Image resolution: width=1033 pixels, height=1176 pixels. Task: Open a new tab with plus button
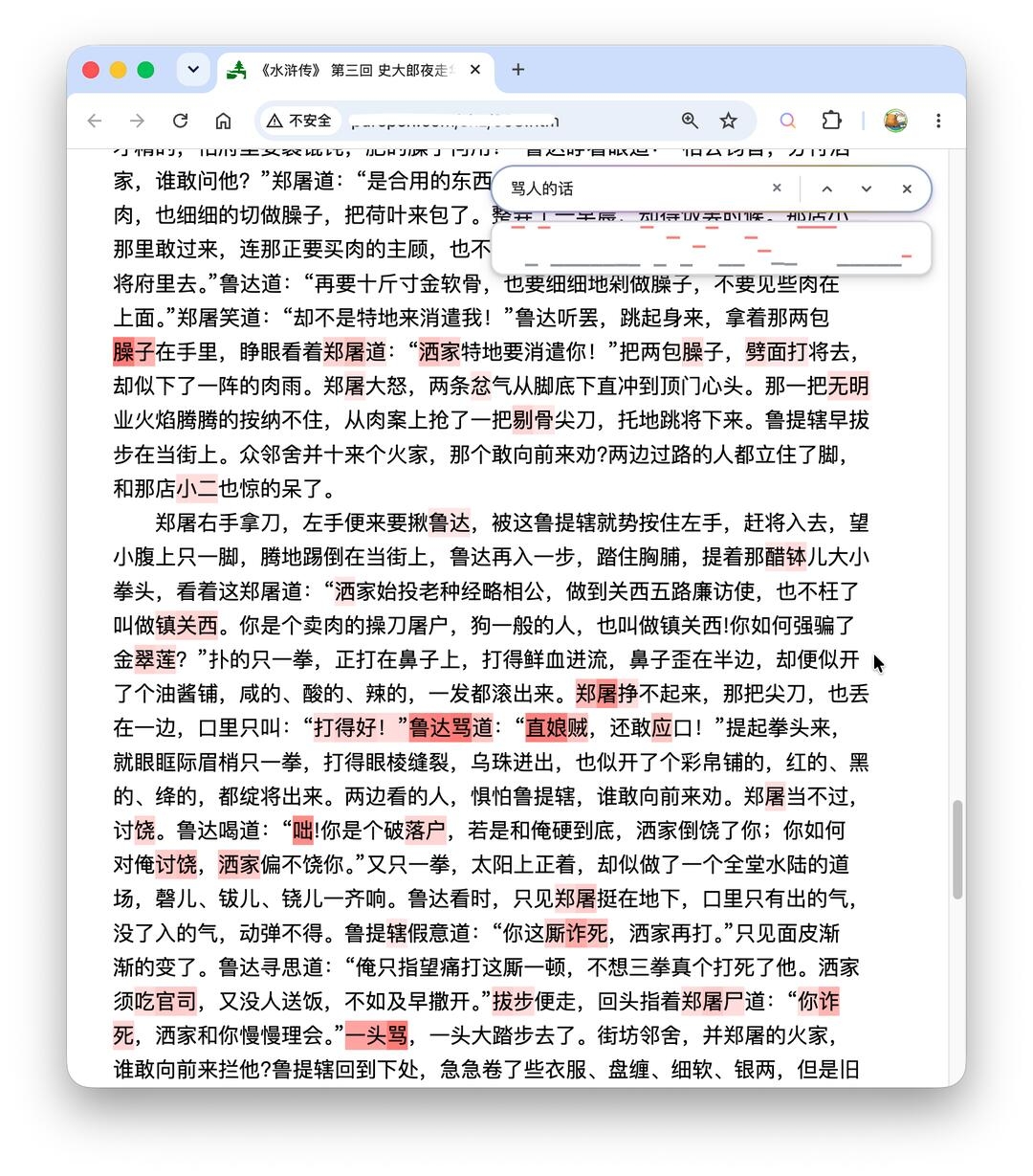coord(518,69)
